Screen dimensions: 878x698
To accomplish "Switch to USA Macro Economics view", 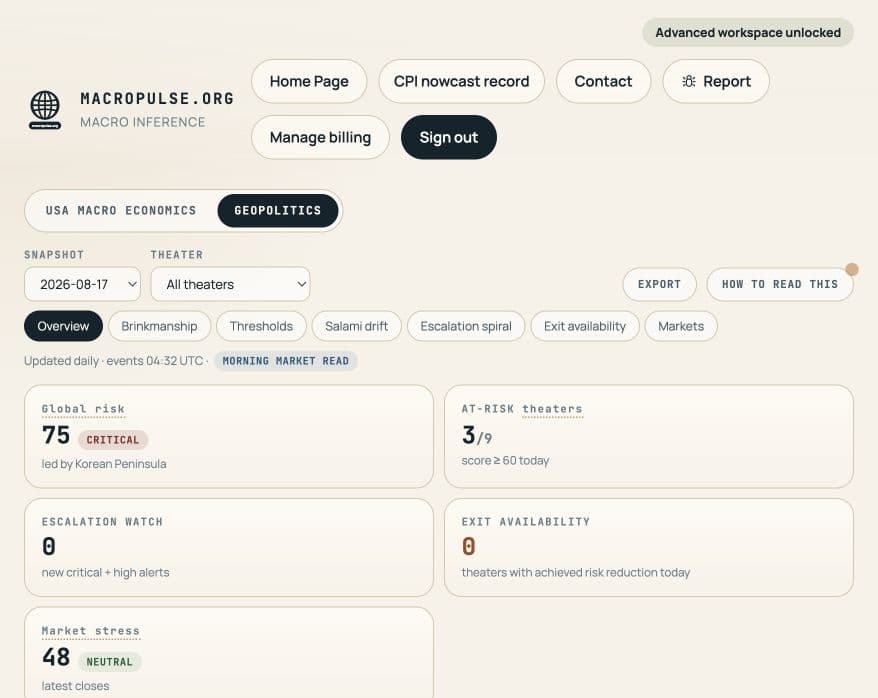I will coord(121,210).
